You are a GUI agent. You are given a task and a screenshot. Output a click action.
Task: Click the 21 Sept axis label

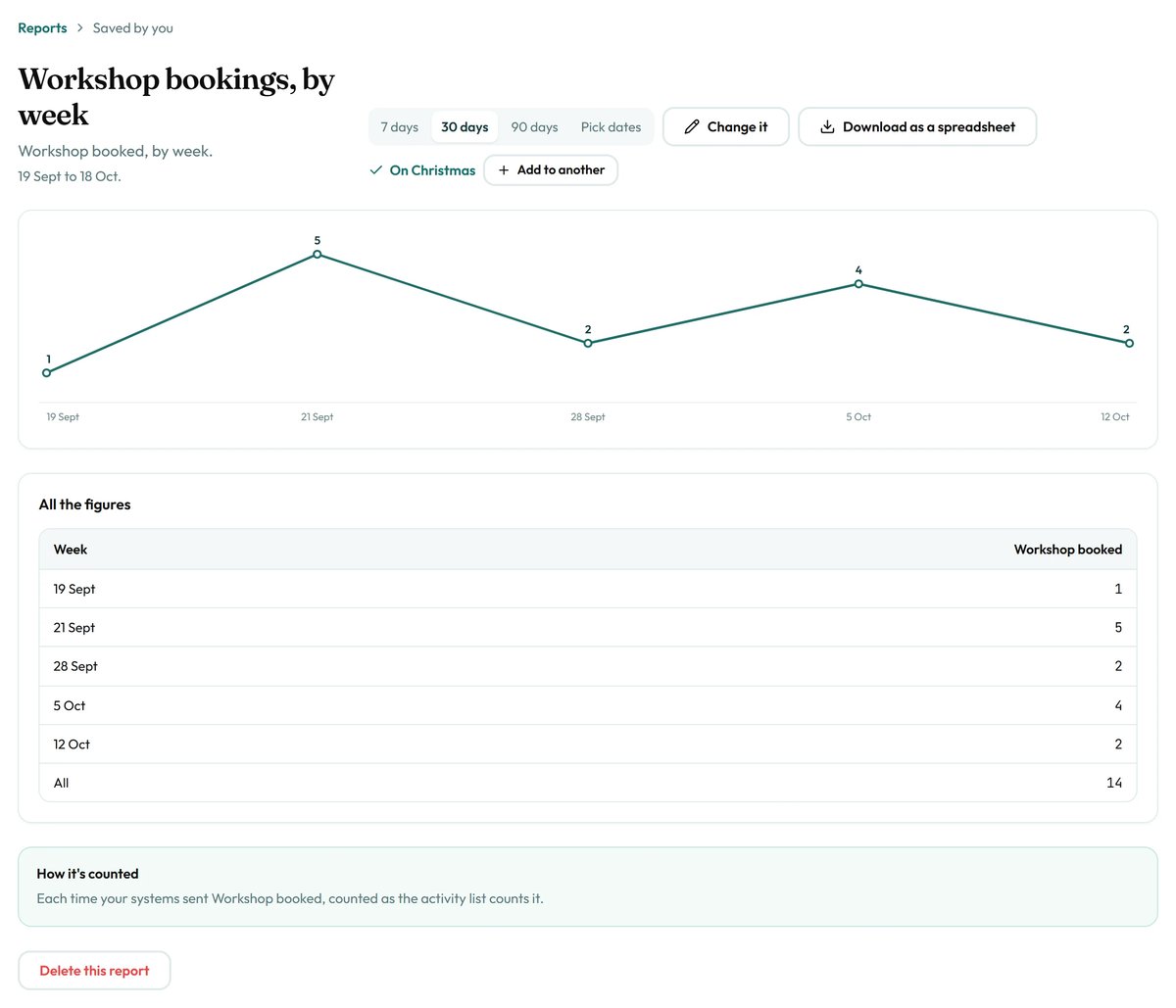pos(318,417)
